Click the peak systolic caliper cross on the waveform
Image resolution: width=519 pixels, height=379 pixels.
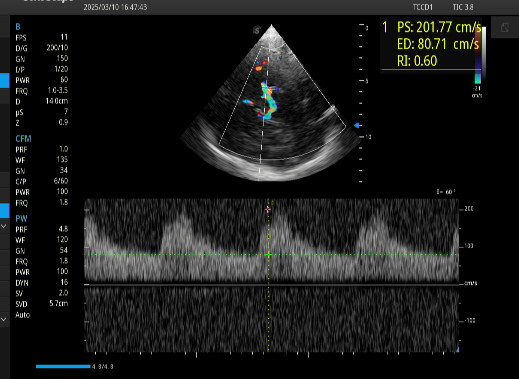pyautogui.click(x=268, y=209)
